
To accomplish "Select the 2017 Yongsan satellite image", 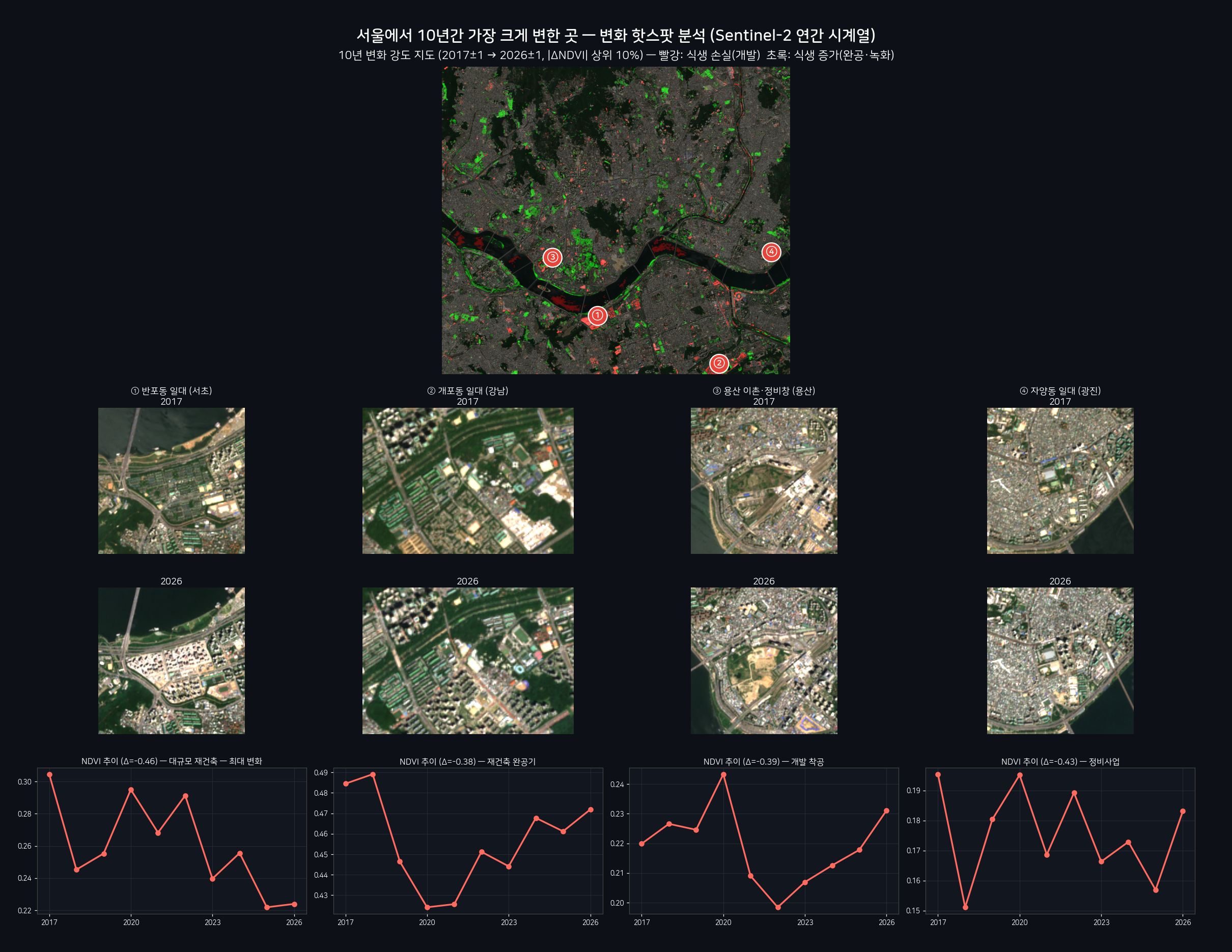I will (x=764, y=481).
